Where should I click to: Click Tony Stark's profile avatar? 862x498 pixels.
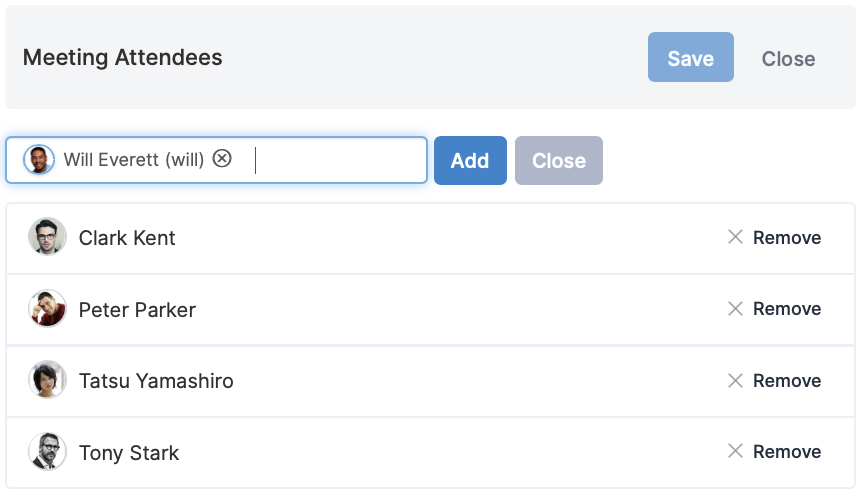(47, 451)
